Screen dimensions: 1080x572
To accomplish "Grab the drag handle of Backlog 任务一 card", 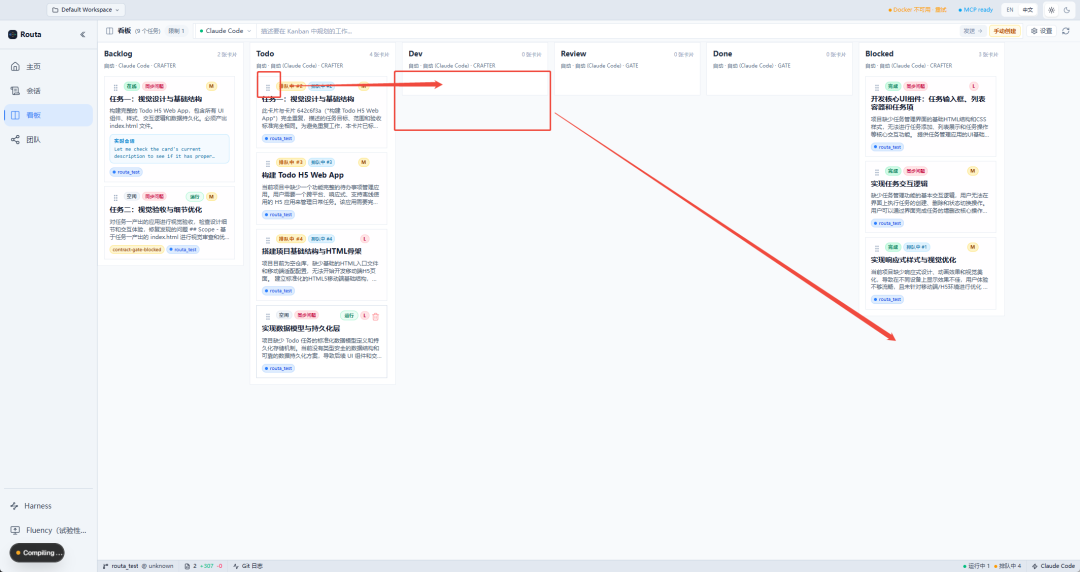I will 115,88.
